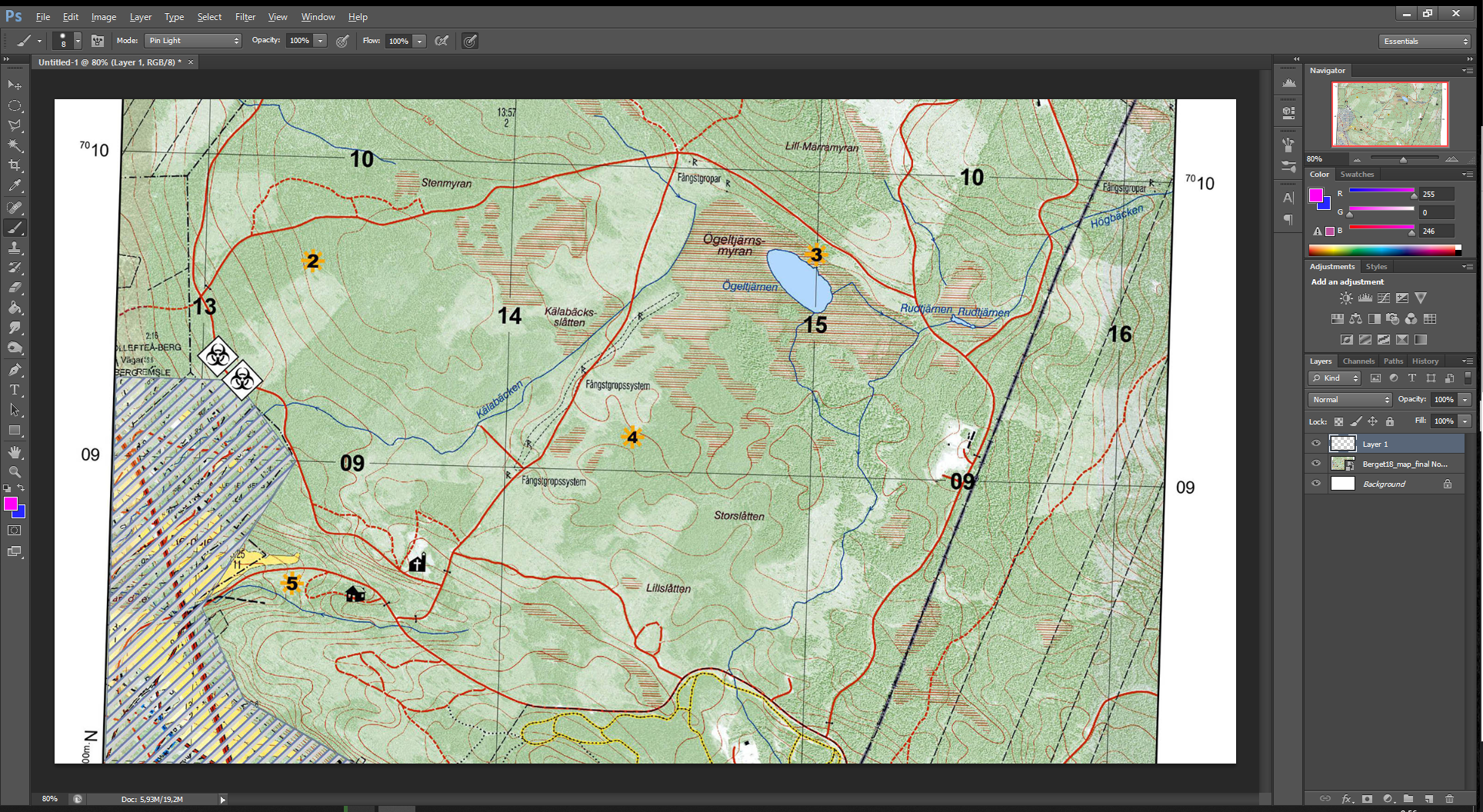This screenshot has width=1483, height=812.
Task: Activate the Zoom tool in the toolbox
Action: (15, 472)
